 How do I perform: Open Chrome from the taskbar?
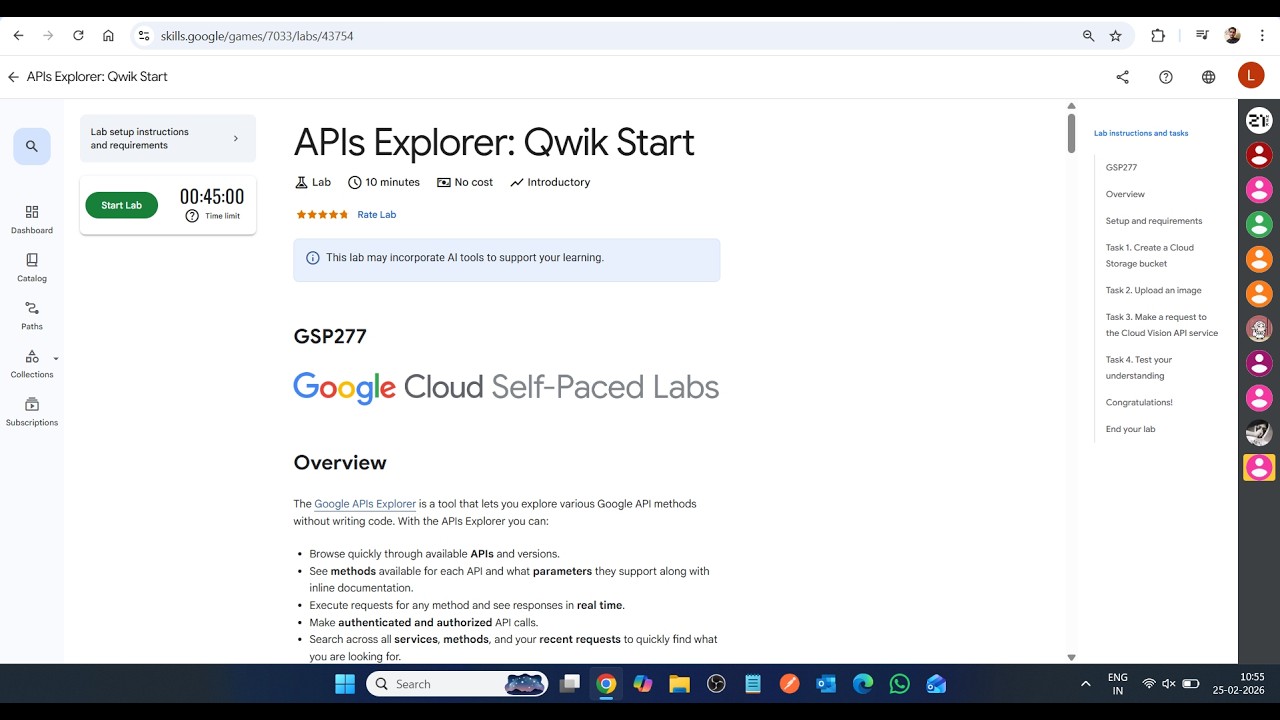606,684
